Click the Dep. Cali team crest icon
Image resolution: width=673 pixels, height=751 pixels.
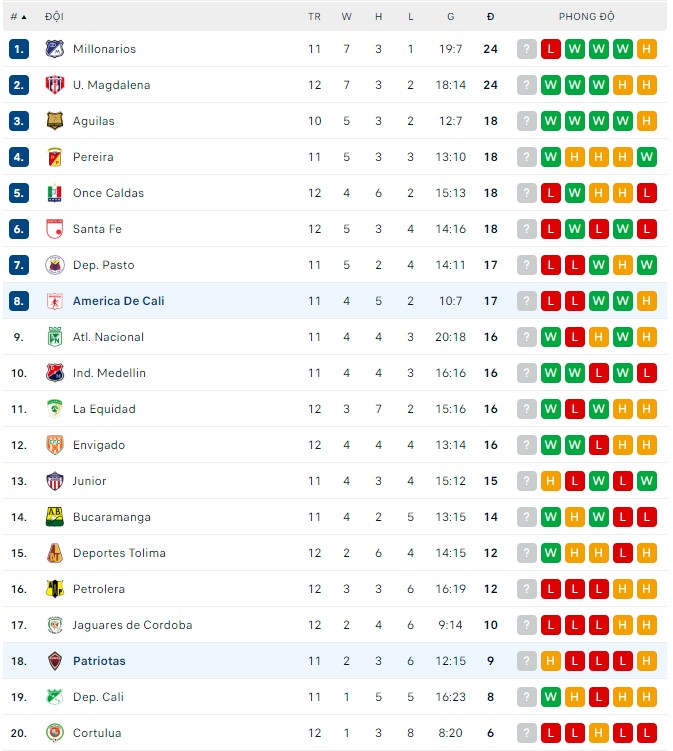(55, 697)
